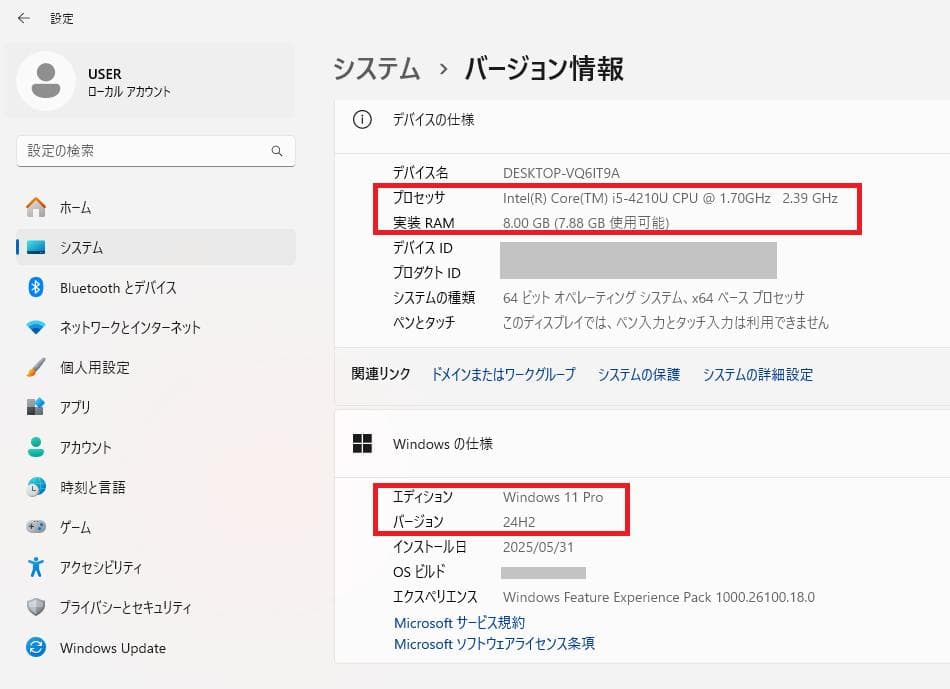Open アプリ settings section
Screen dimensions: 950x689
156,407
